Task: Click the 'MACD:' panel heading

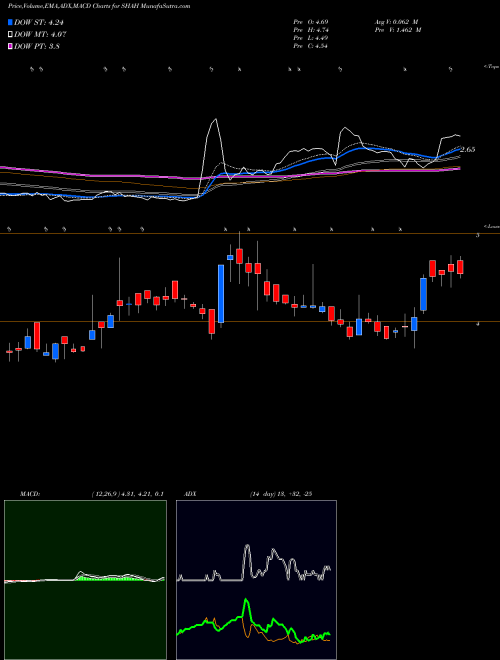Action: (x=30, y=494)
